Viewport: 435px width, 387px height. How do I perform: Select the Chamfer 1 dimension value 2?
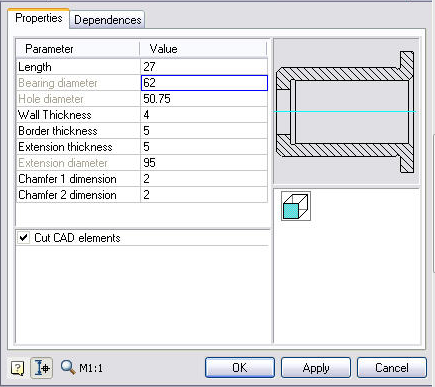pos(204,179)
